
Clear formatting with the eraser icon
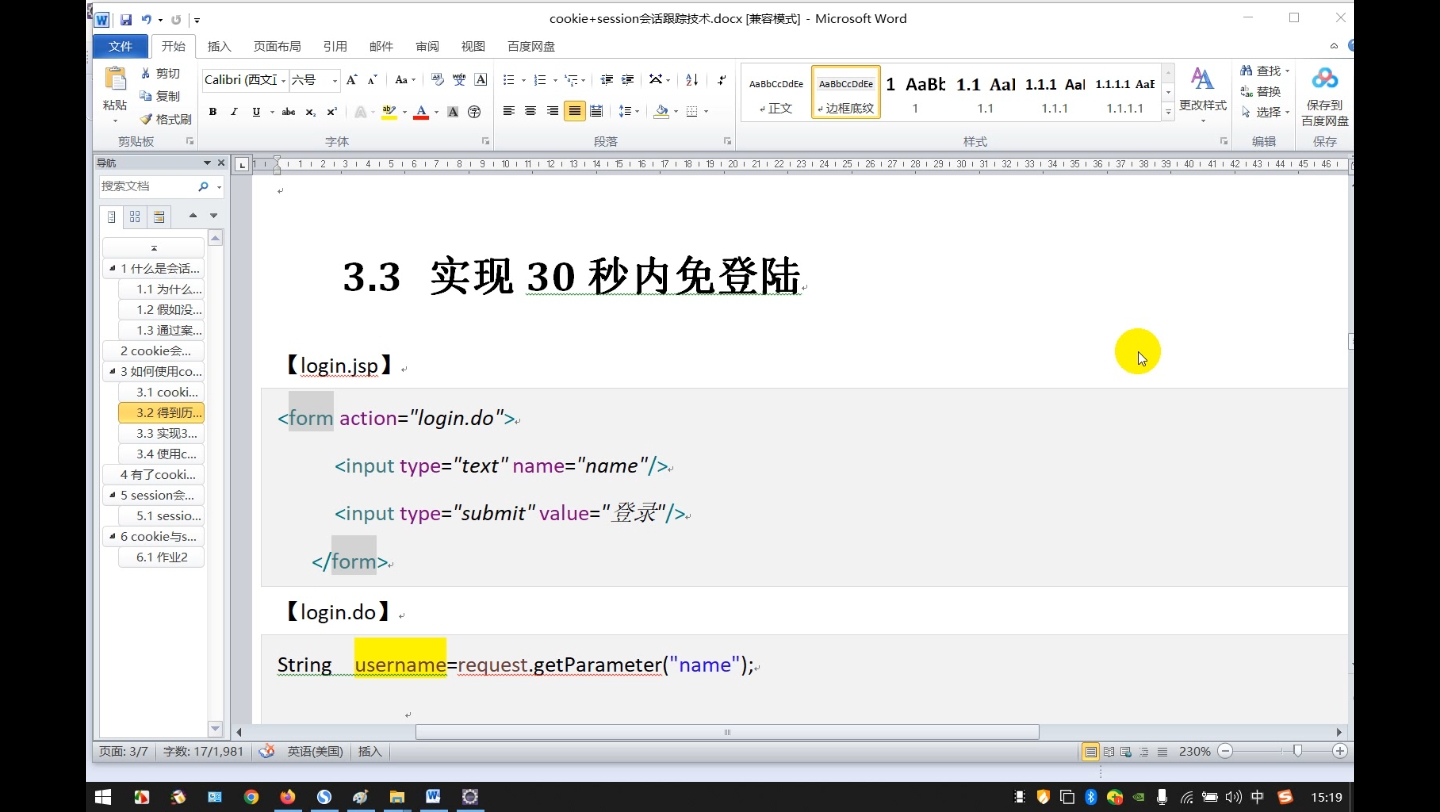tap(437, 80)
